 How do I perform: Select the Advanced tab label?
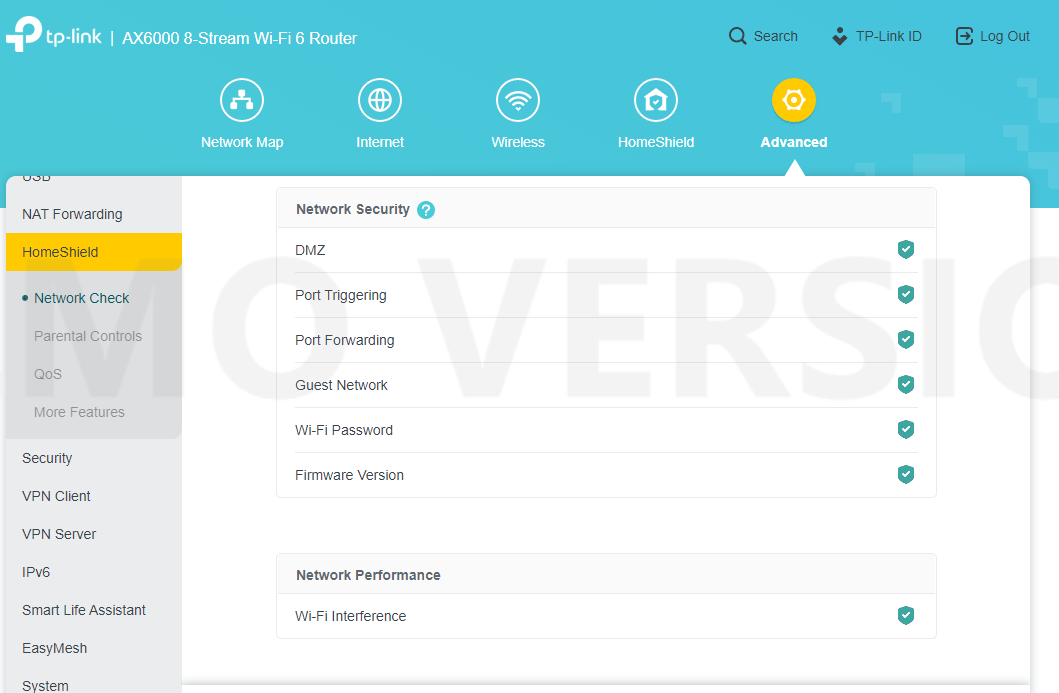(x=794, y=142)
